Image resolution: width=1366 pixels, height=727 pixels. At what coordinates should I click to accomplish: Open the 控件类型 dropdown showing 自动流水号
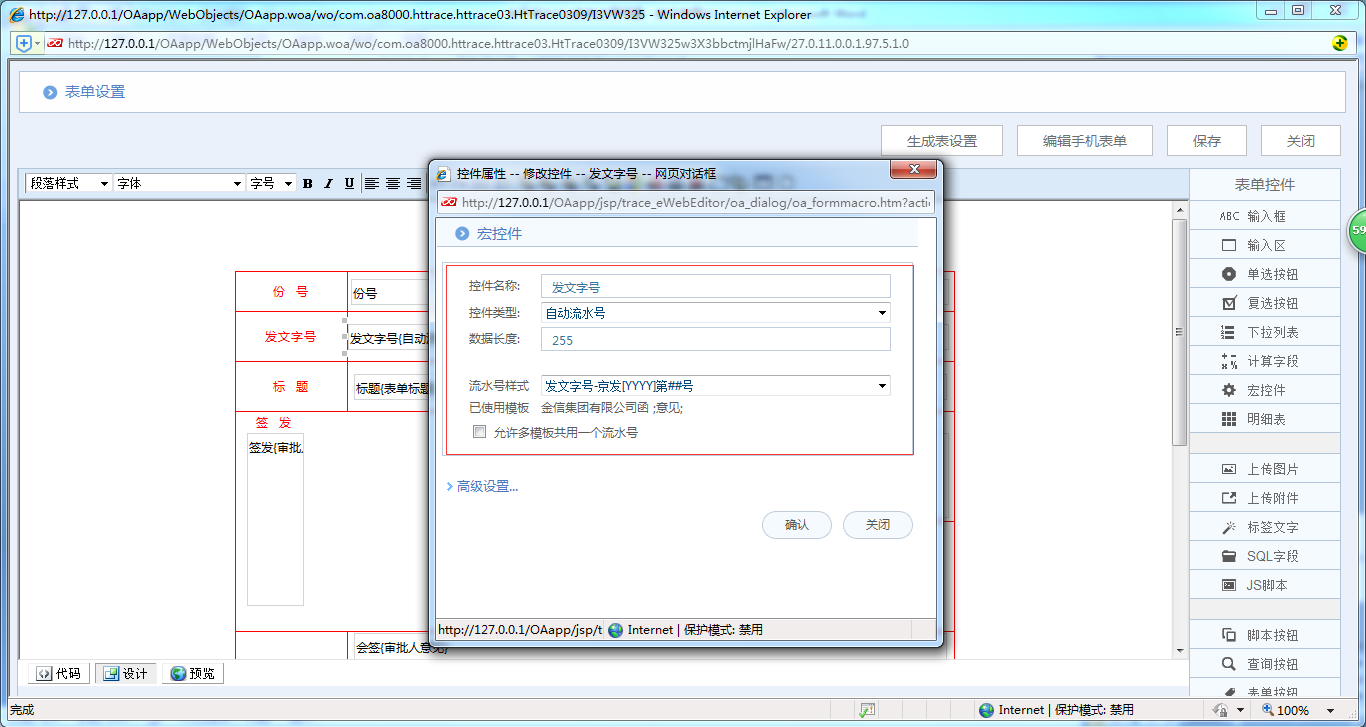(x=881, y=312)
